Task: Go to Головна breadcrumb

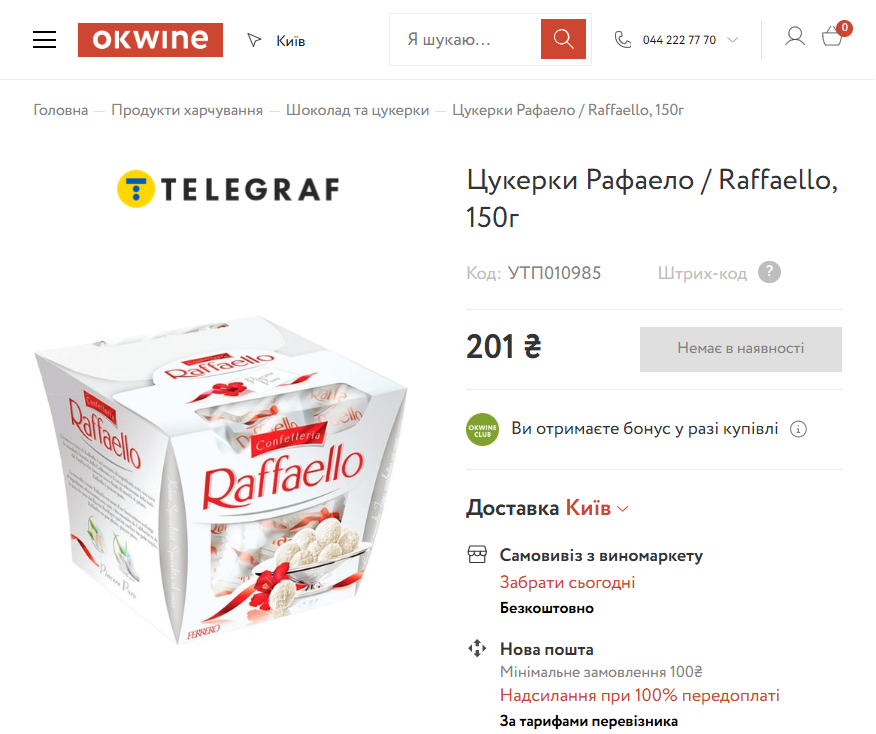Action: [61, 110]
